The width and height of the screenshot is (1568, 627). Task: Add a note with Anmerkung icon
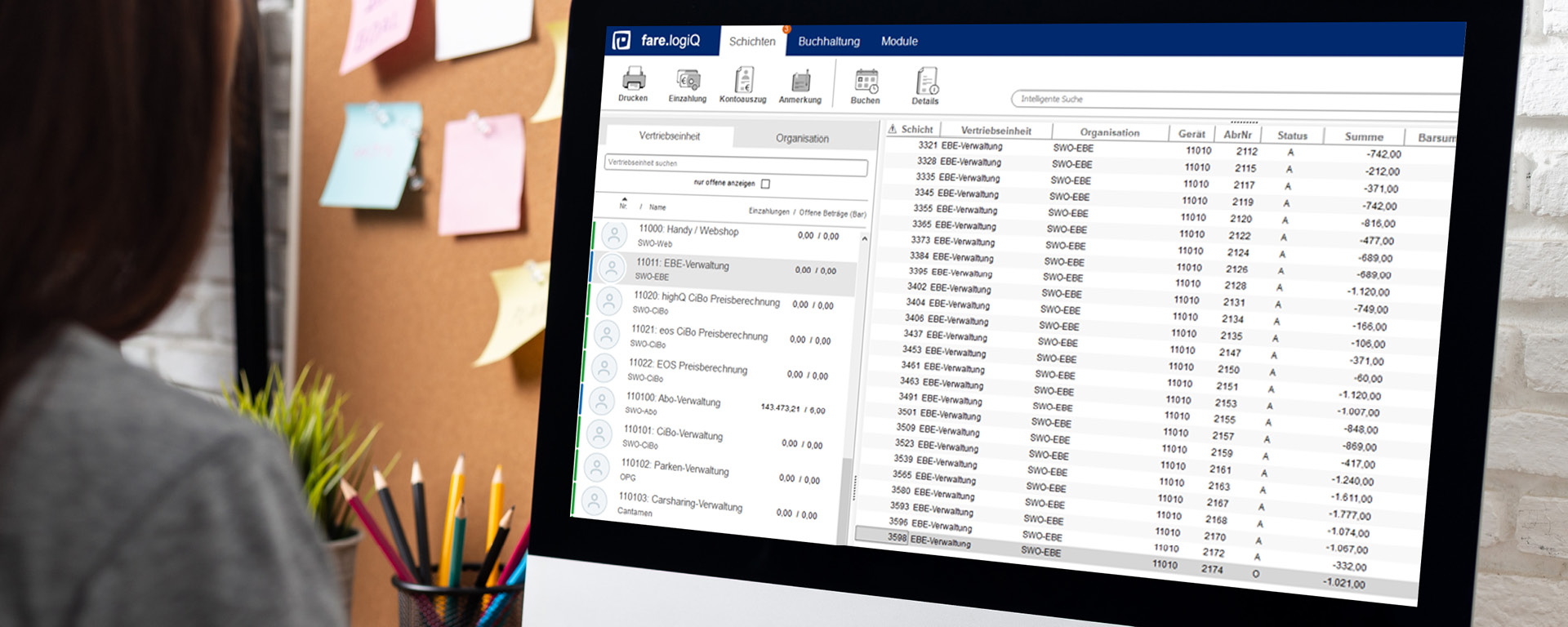(x=800, y=82)
